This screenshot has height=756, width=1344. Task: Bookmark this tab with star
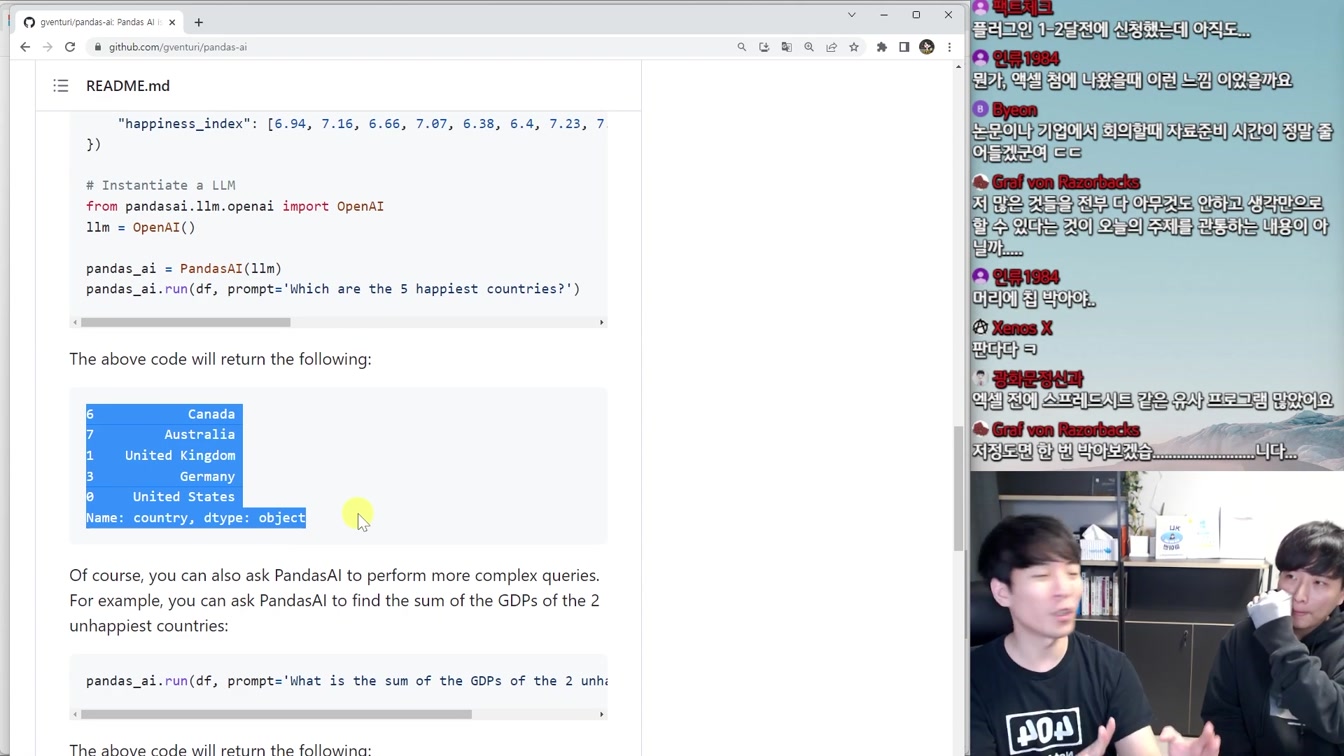(854, 47)
